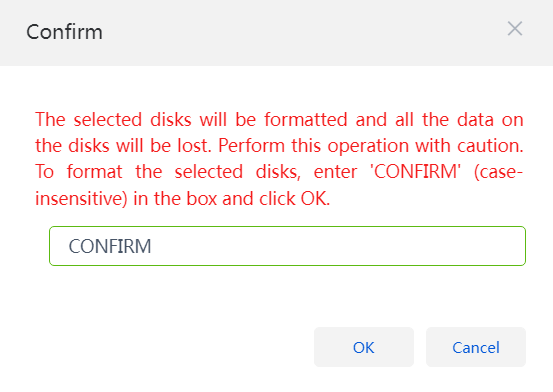
Task: Place cursor after typed CONFIRM text
Action: point(152,246)
